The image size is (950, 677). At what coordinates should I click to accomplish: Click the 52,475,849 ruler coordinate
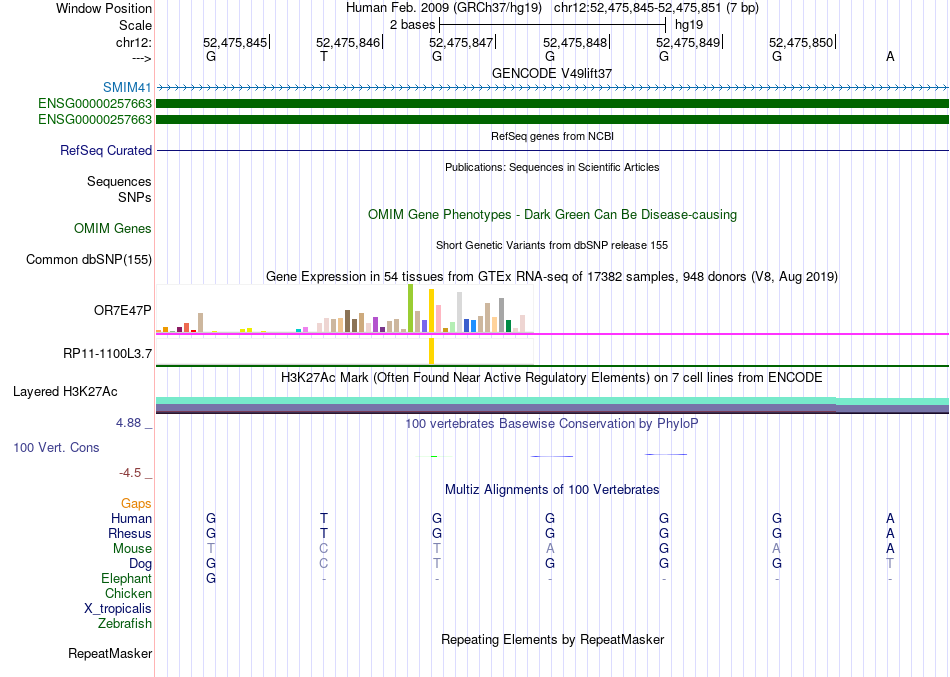click(x=688, y=42)
